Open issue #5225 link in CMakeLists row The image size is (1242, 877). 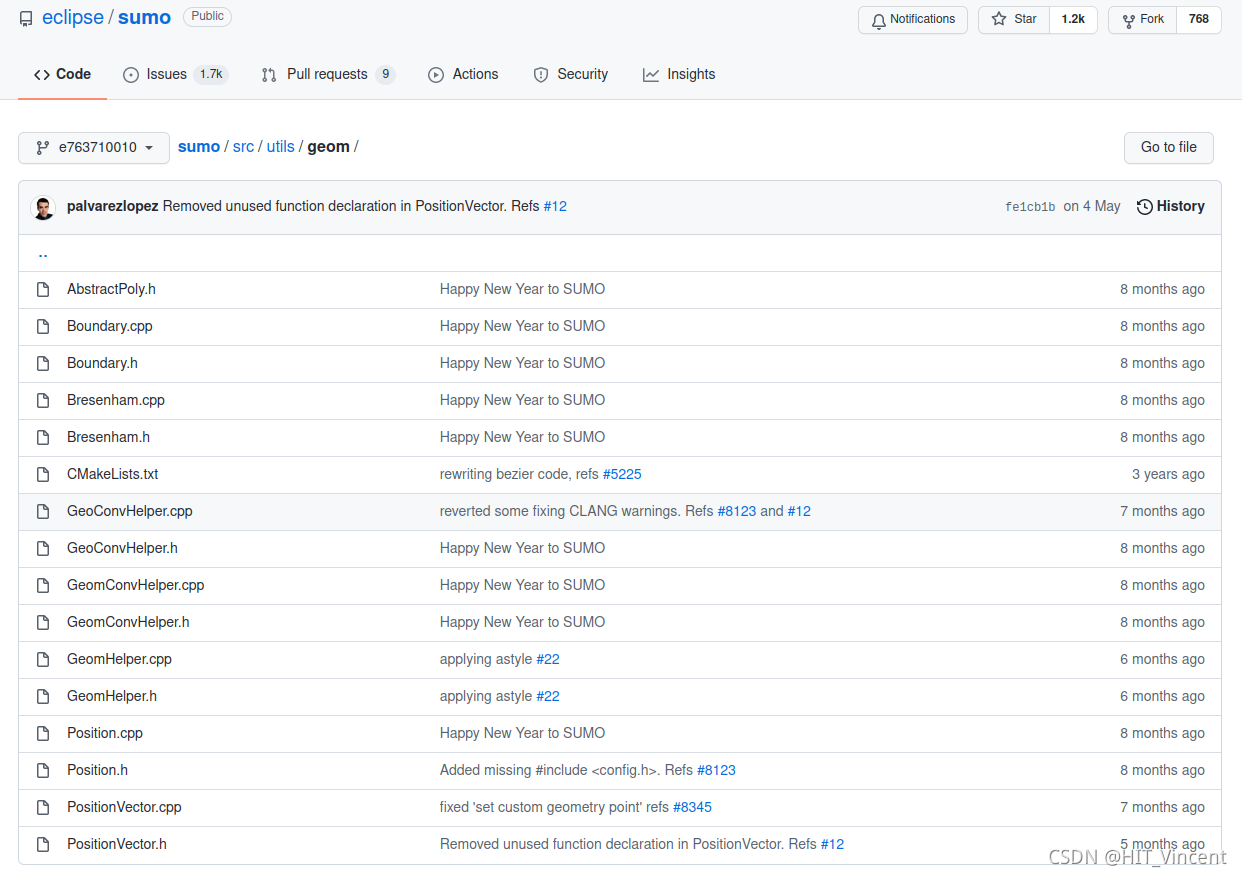(622, 474)
